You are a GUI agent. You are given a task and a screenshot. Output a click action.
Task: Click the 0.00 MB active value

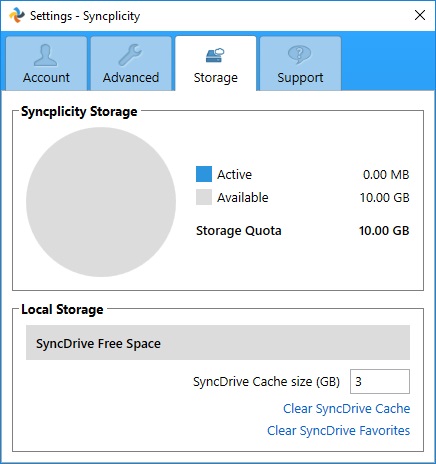coord(386,174)
